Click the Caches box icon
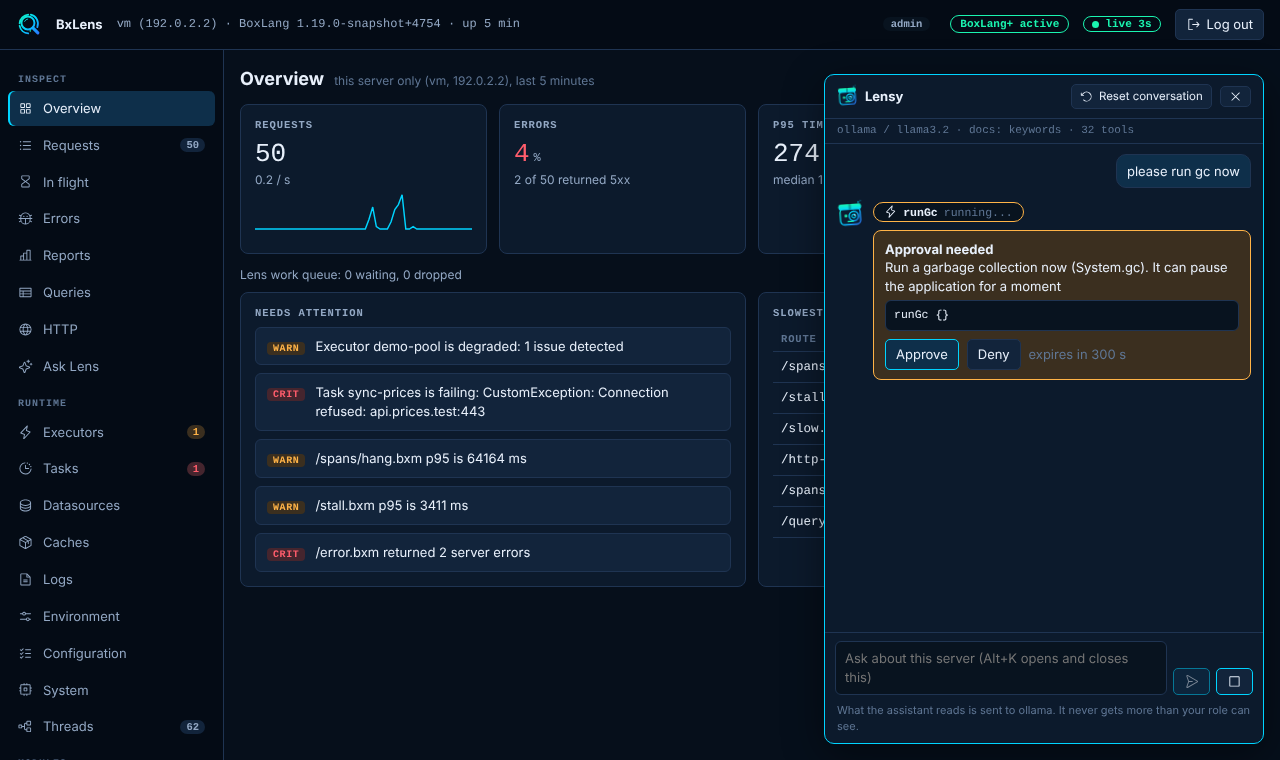This screenshot has height=760, width=1280. [x=26, y=542]
